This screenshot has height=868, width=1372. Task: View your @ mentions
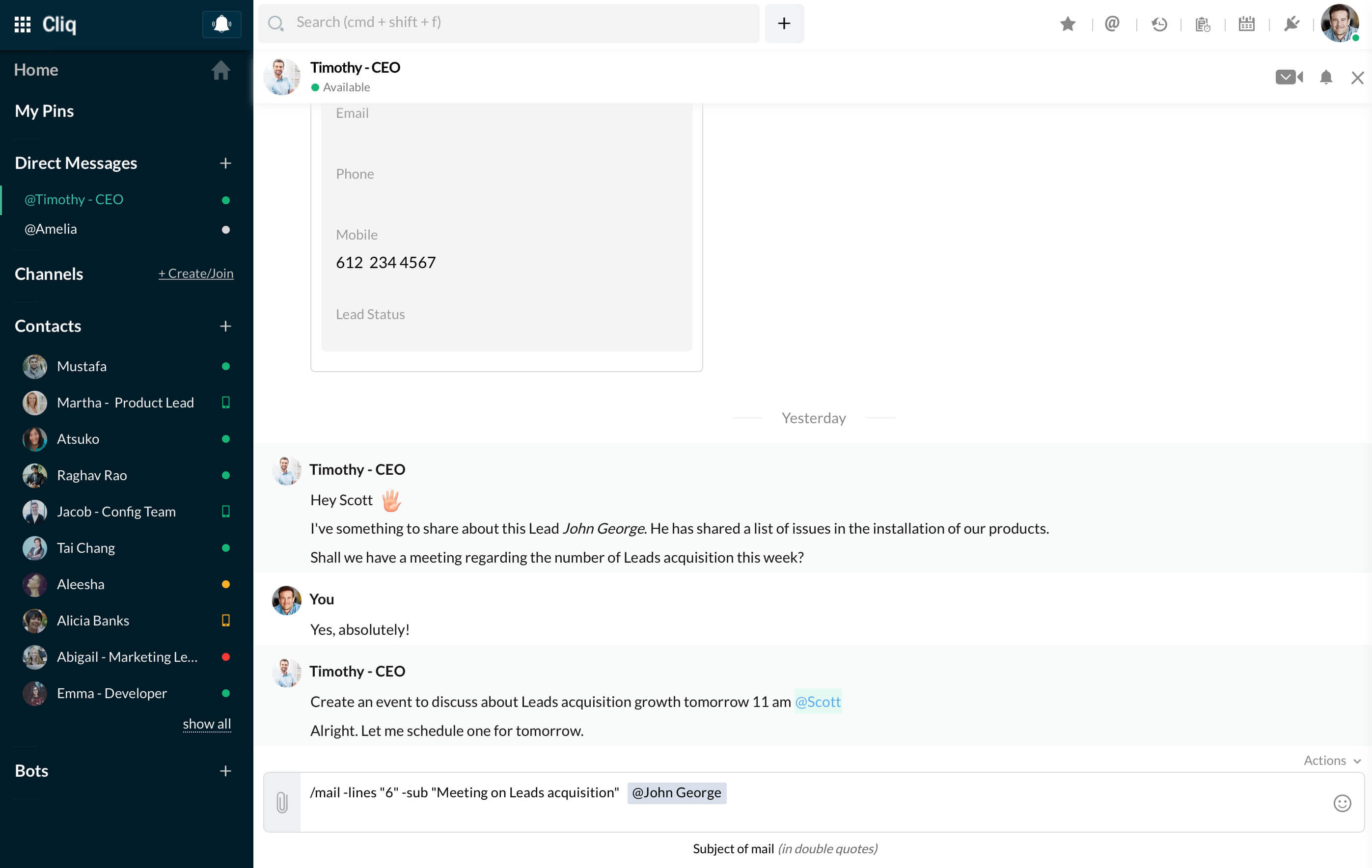coord(1111,24)
